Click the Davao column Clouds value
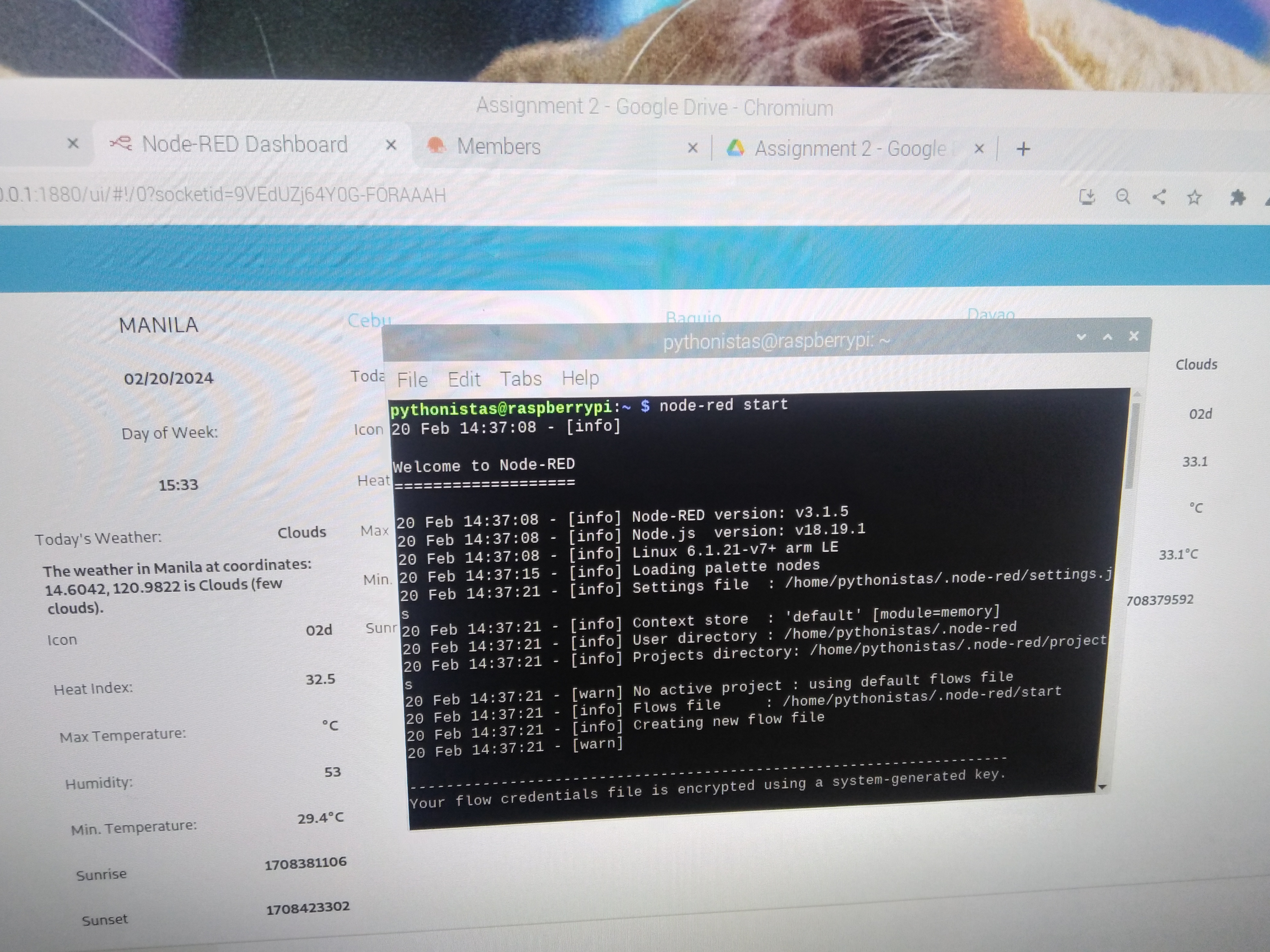The height and width of the screenshot is (952, 1270). point(1196,364)
